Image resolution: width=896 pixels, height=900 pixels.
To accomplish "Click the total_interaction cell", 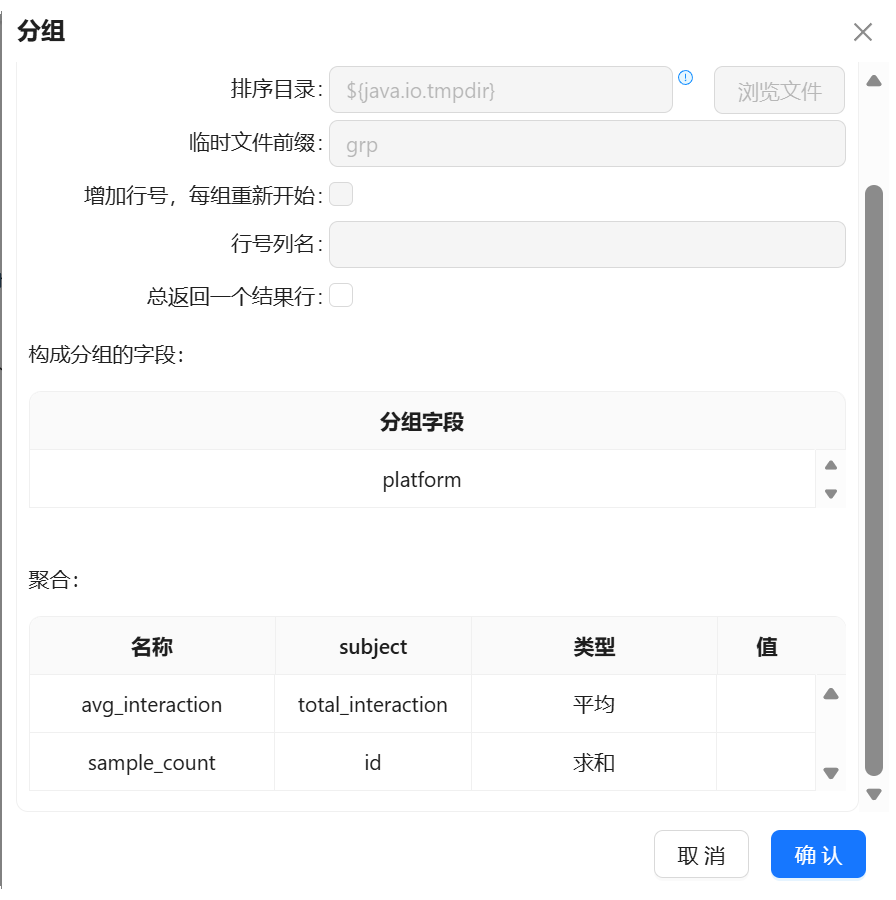I will (373, 704).
